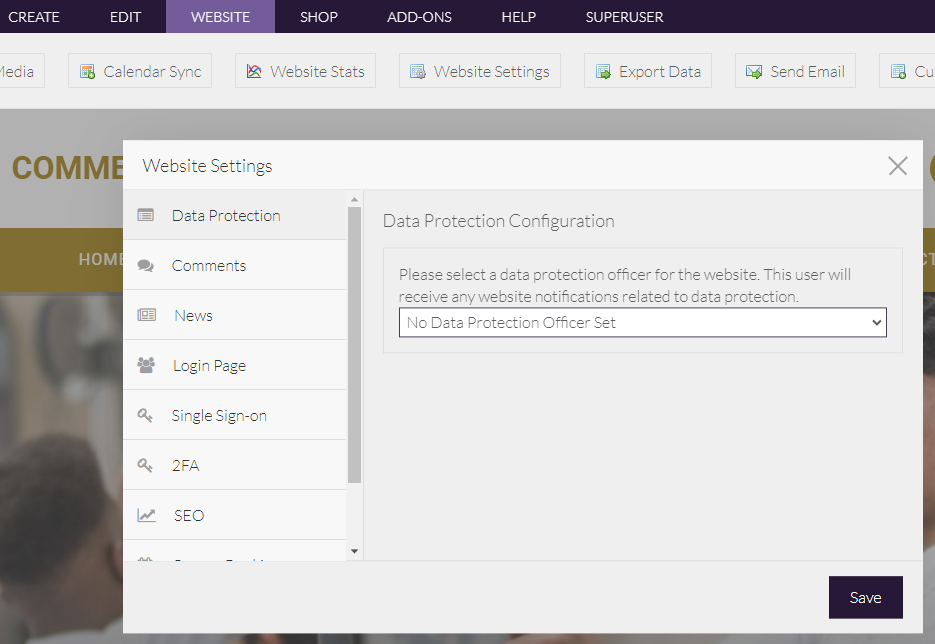Open Website Stats from the toolbar
Screen dimensions: 935x644
(305, 71)
